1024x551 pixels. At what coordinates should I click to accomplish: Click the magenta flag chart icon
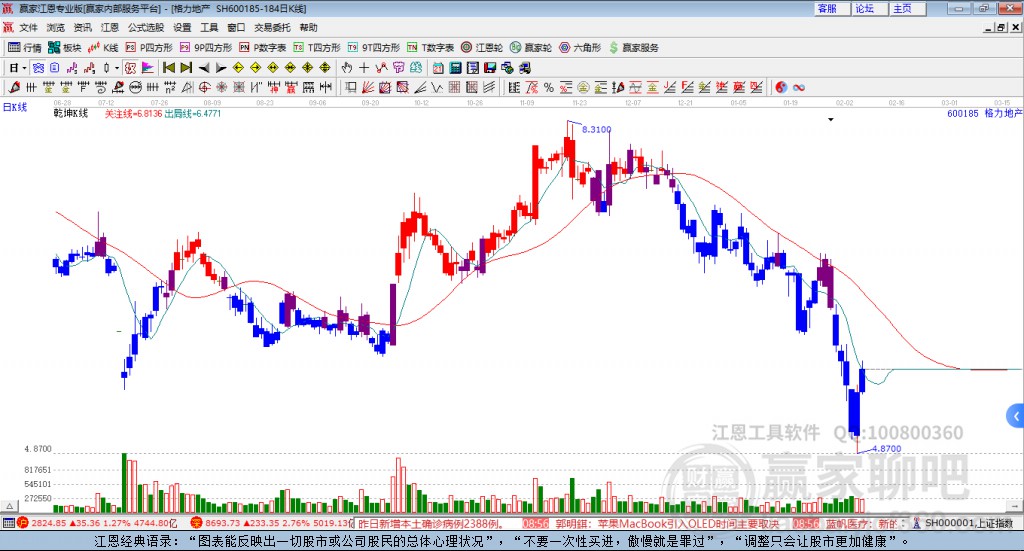tap(148, 68)
